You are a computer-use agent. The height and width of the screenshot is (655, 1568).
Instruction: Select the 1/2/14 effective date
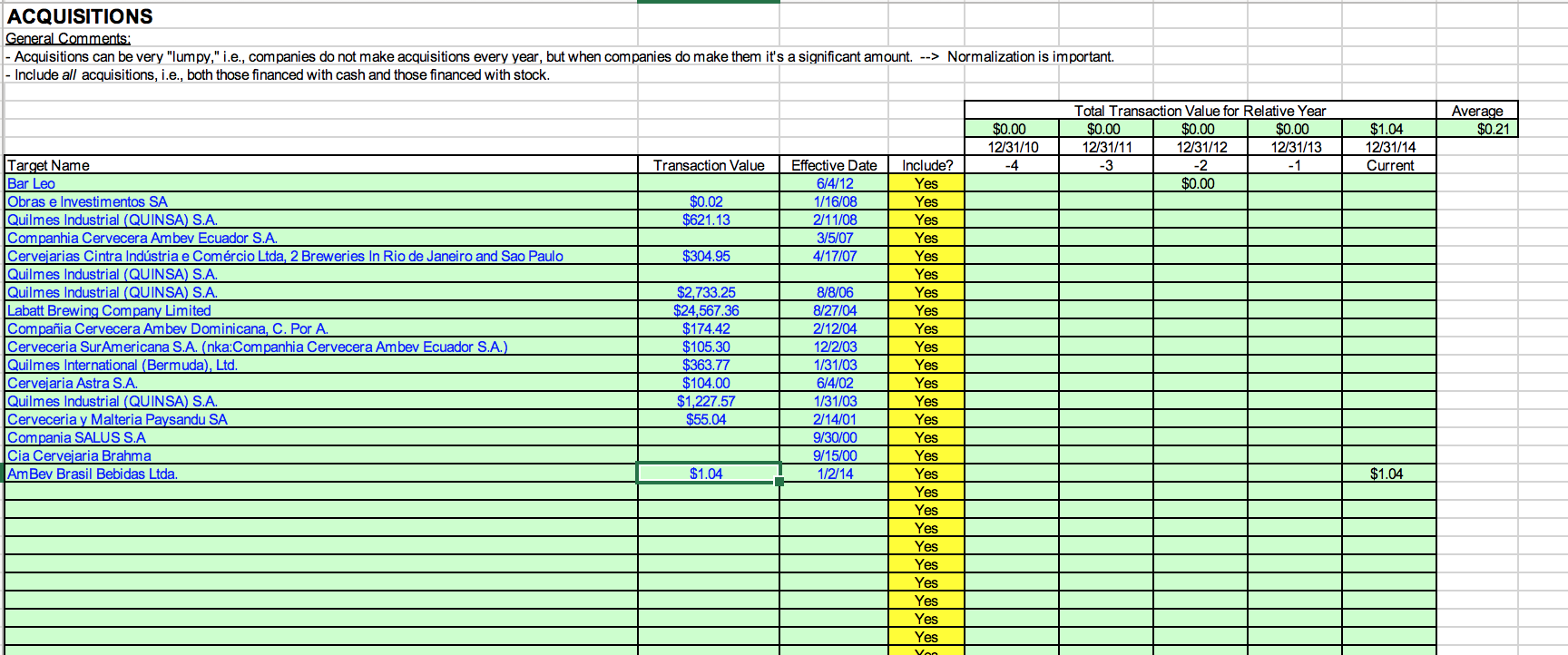point(835,474)
